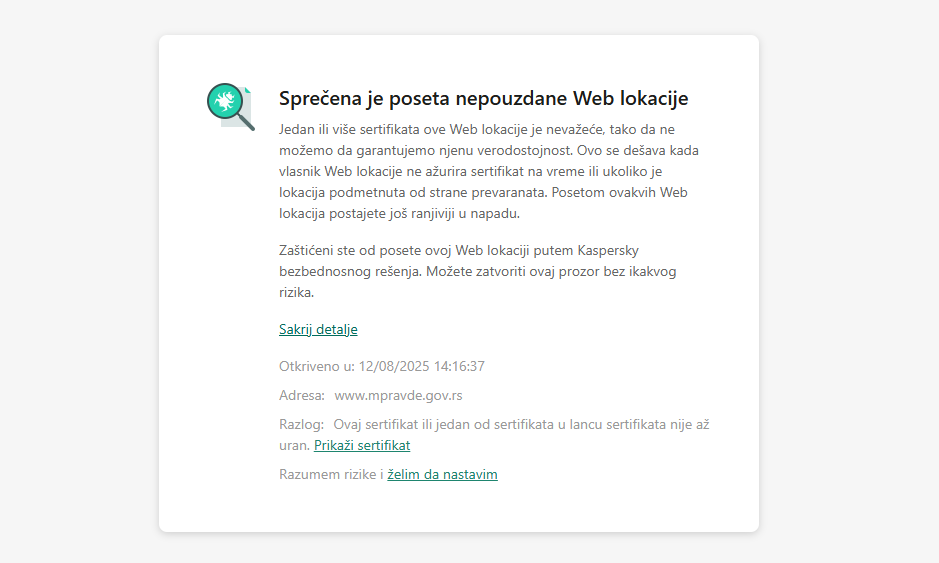Click heading Sprečena je poseta nepouzdane Web lokacije
Viewport: 939px width, 563px height.
pyautogui.click(x=483, y=98)
